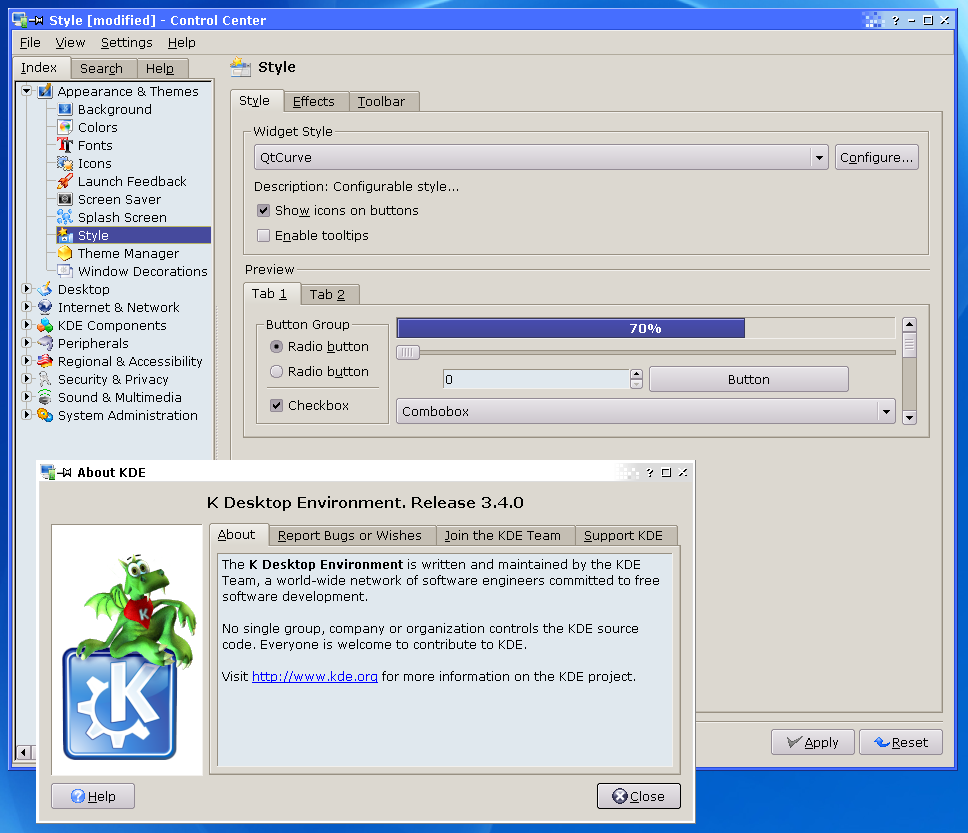
Task: Expand the Desktop tree node
Action: coord(27,288)
